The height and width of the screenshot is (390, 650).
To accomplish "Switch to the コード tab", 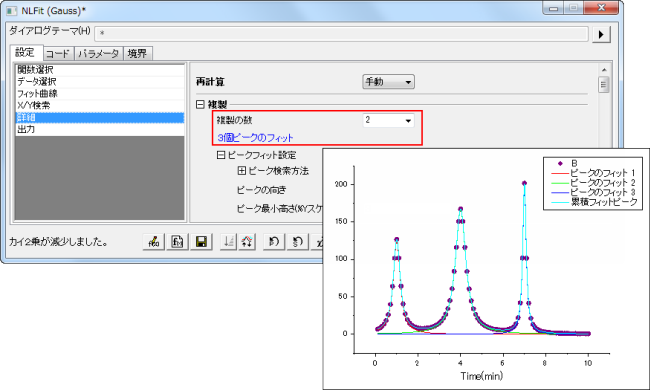I will tap(58, 53).
